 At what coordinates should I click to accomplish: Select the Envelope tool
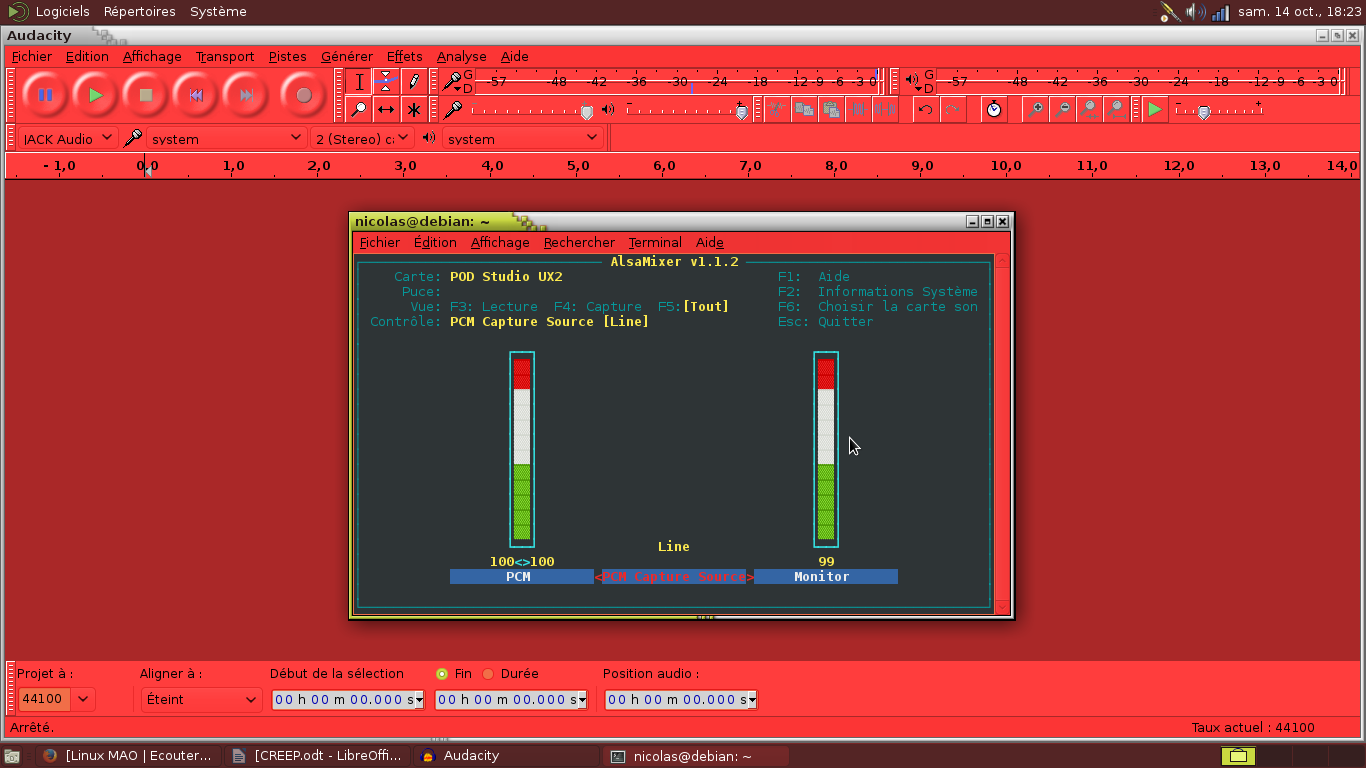click(386, 82)
